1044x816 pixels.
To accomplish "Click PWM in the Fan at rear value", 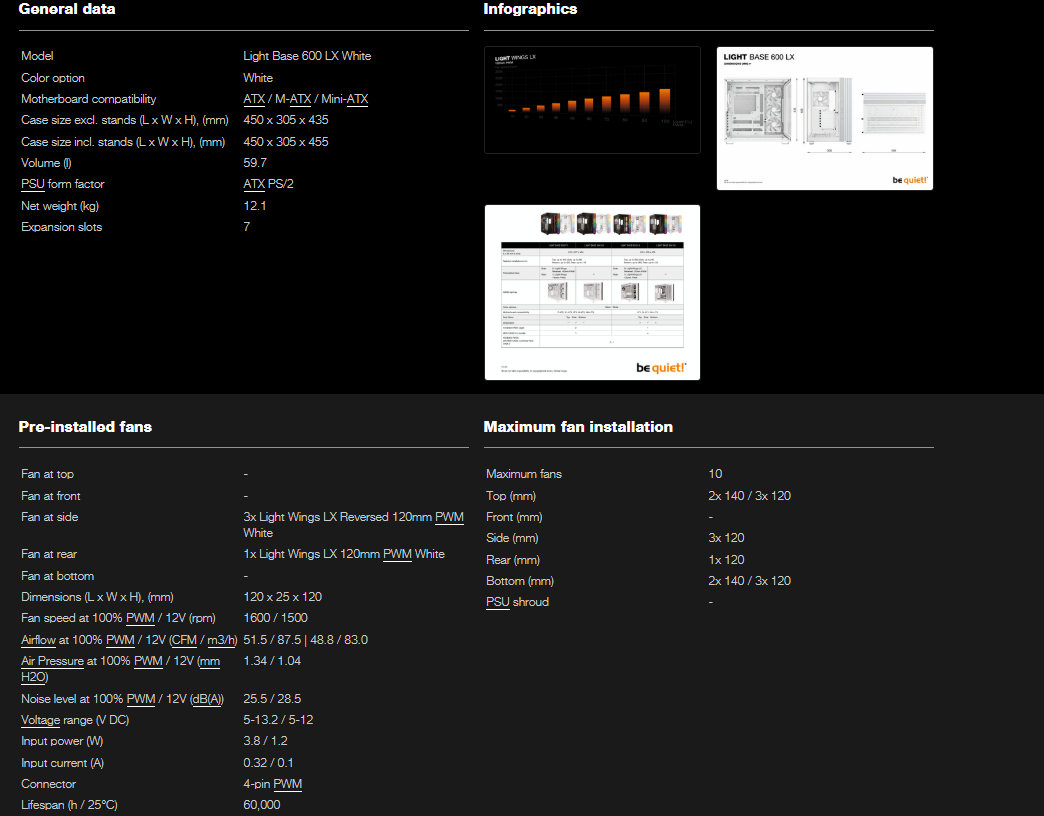I will click(397, 554).
